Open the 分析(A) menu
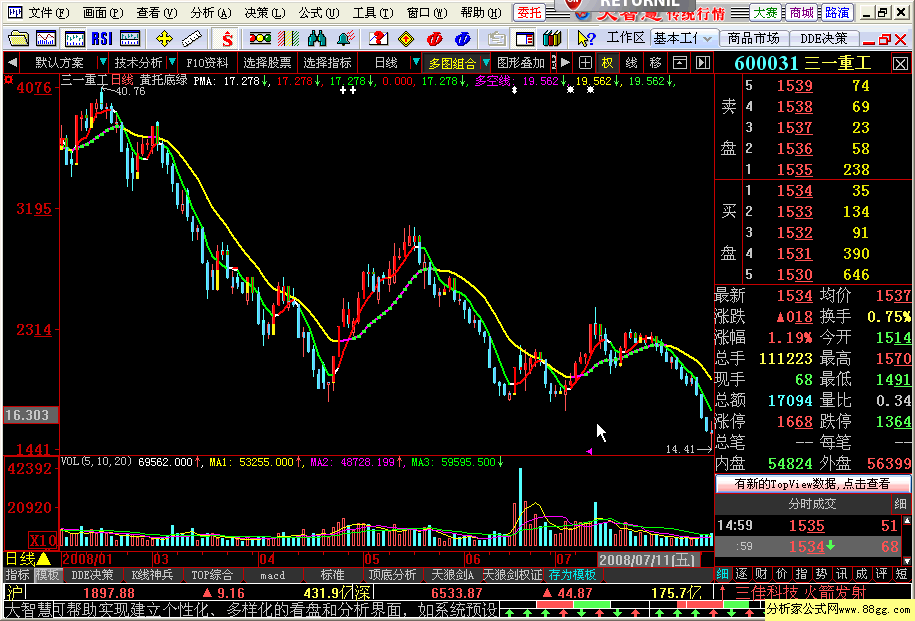The image size is (915, 621). click(x=211, y=12)
